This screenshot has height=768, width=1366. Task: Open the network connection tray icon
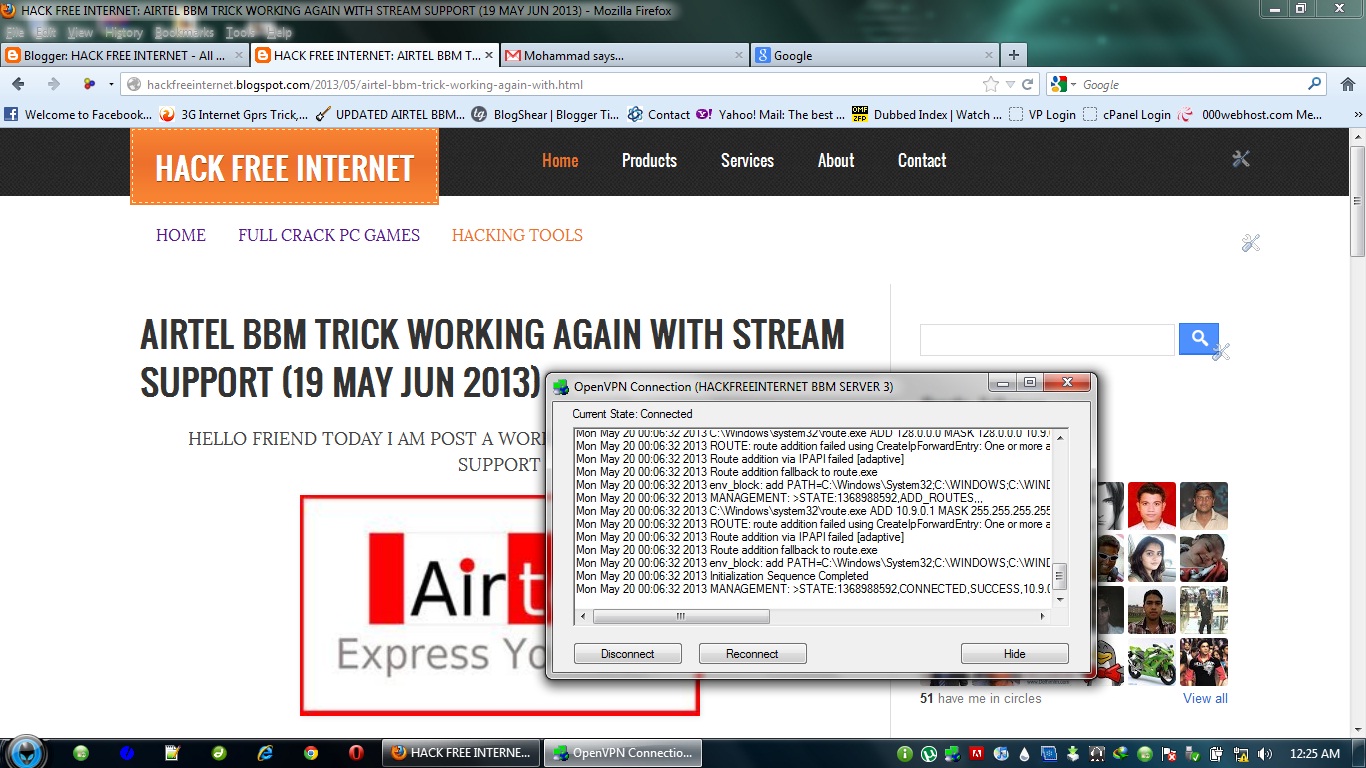pos(1240,754)
